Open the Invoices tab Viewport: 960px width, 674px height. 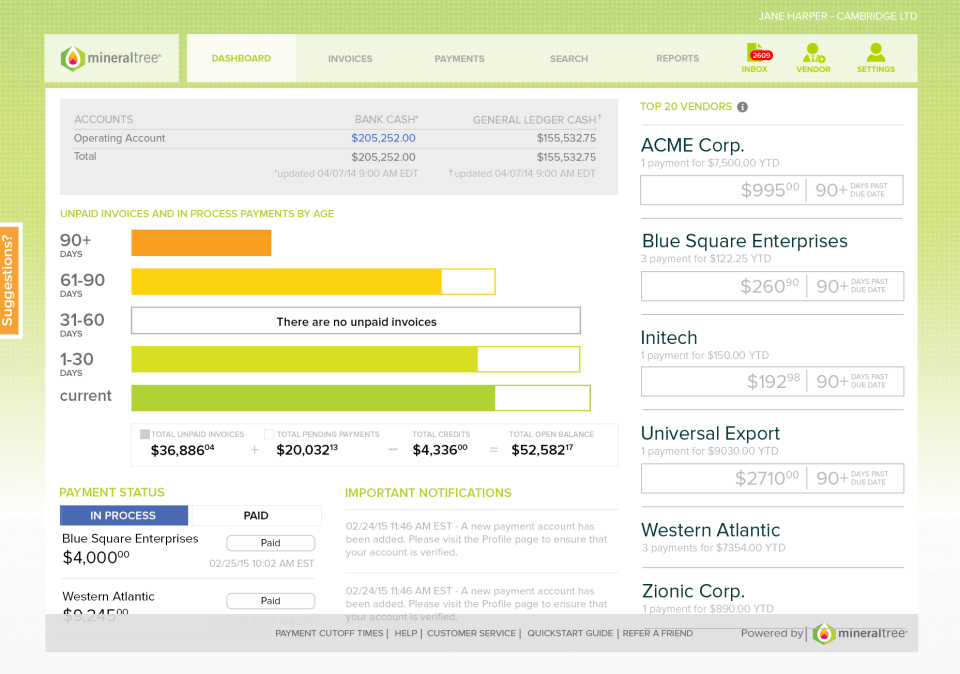click(x=350, y=59)
